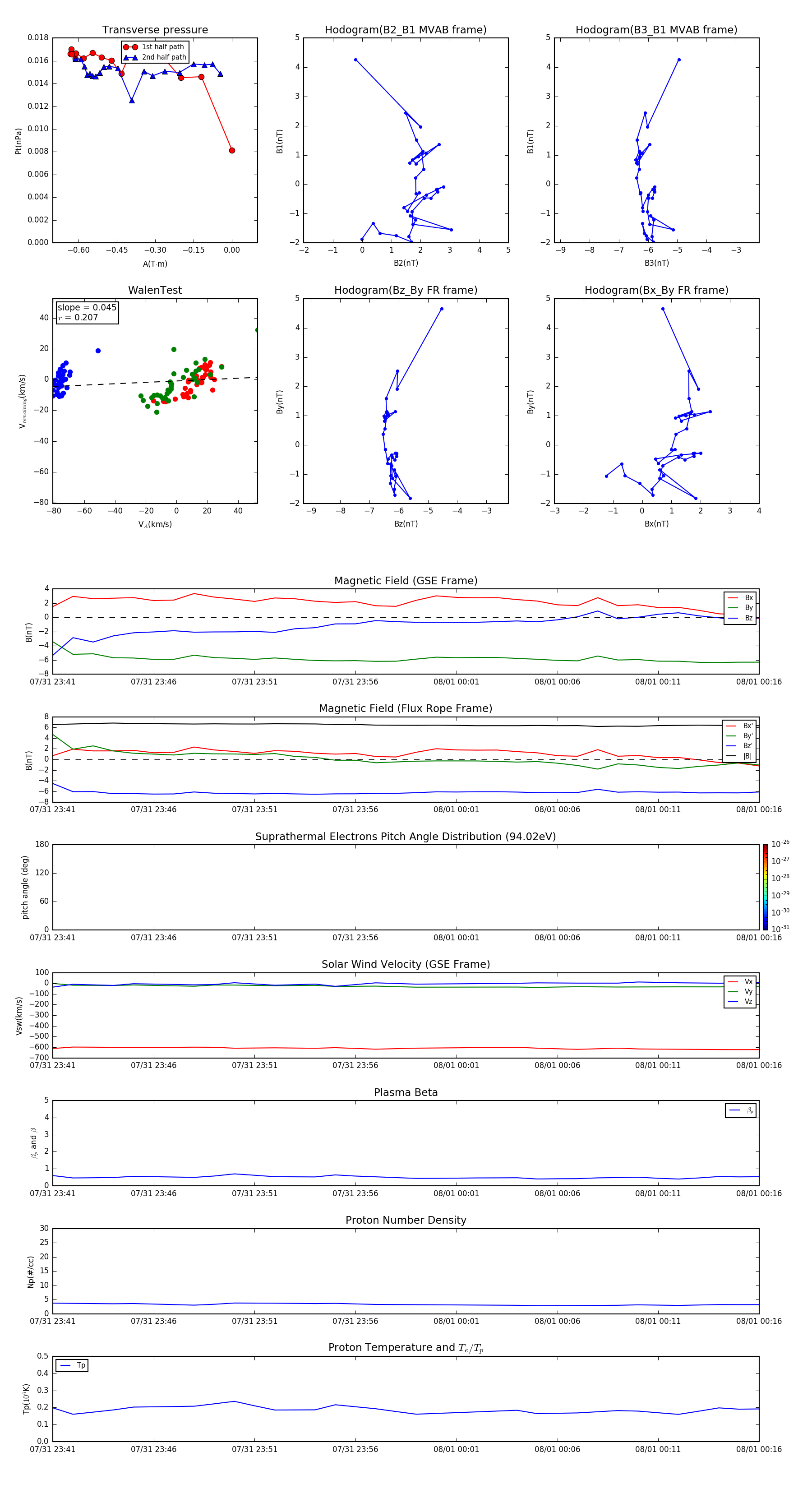Image resolution: width=812 pixels, height=1489 pixels.
Task: Click 'Magnetic Field (GSE Frame)' title
Action: 406,581
